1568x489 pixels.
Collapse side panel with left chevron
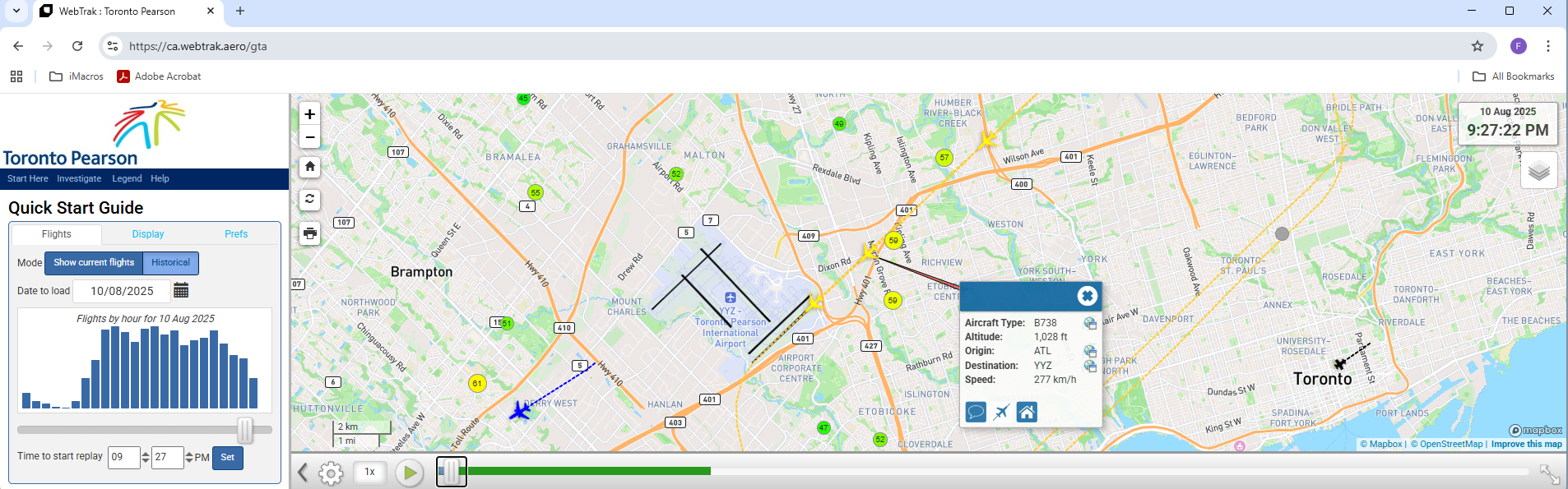click(x=302, y=473)
